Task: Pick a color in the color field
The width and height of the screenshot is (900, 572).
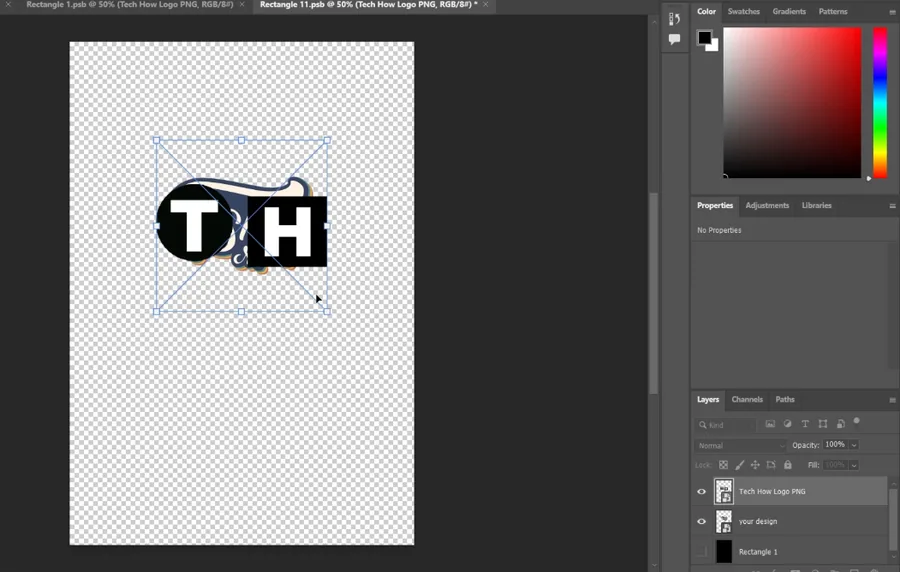Action: tap(792, 103)
